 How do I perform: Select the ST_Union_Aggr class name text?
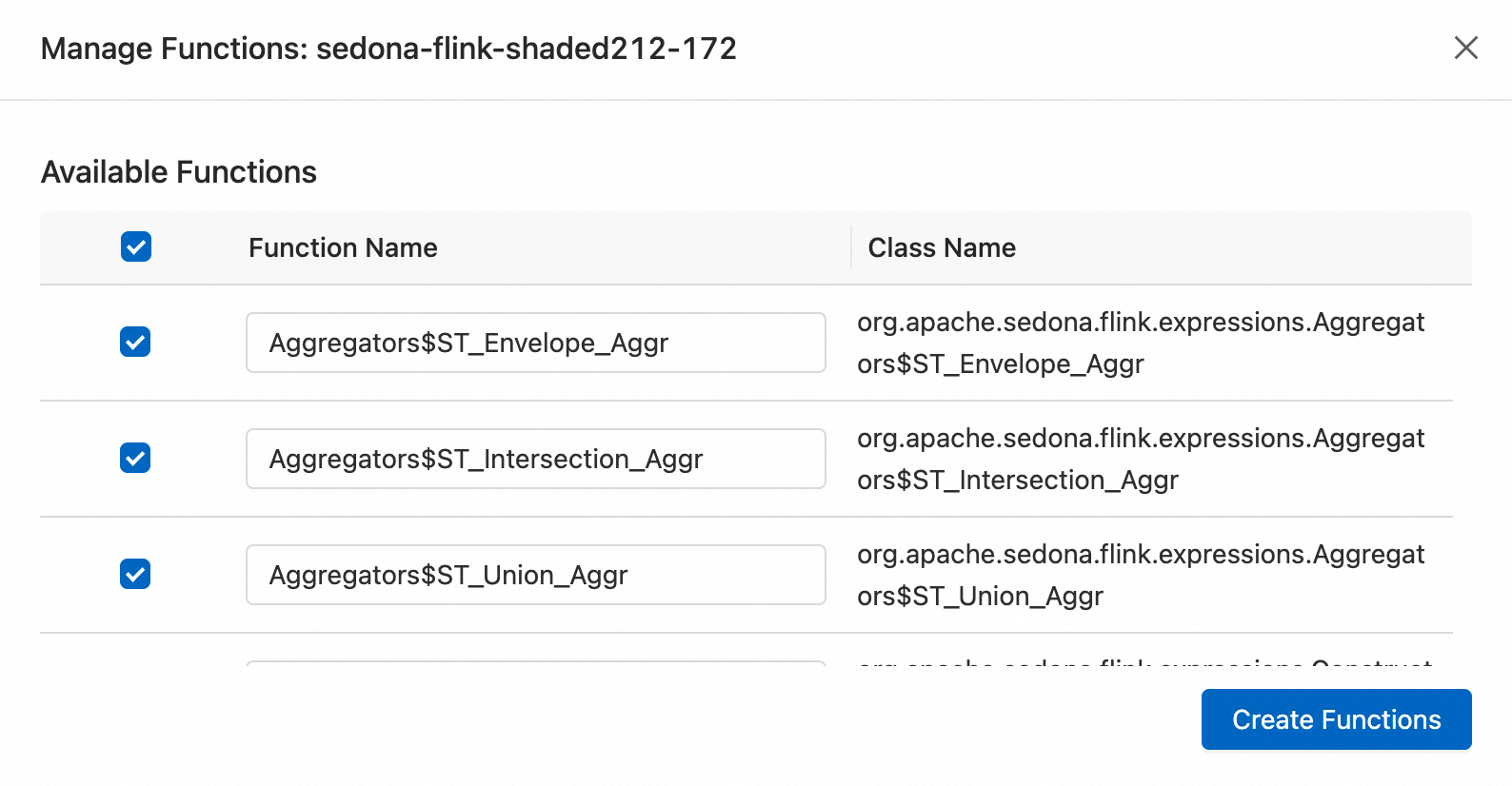(x=1140, y=575)
